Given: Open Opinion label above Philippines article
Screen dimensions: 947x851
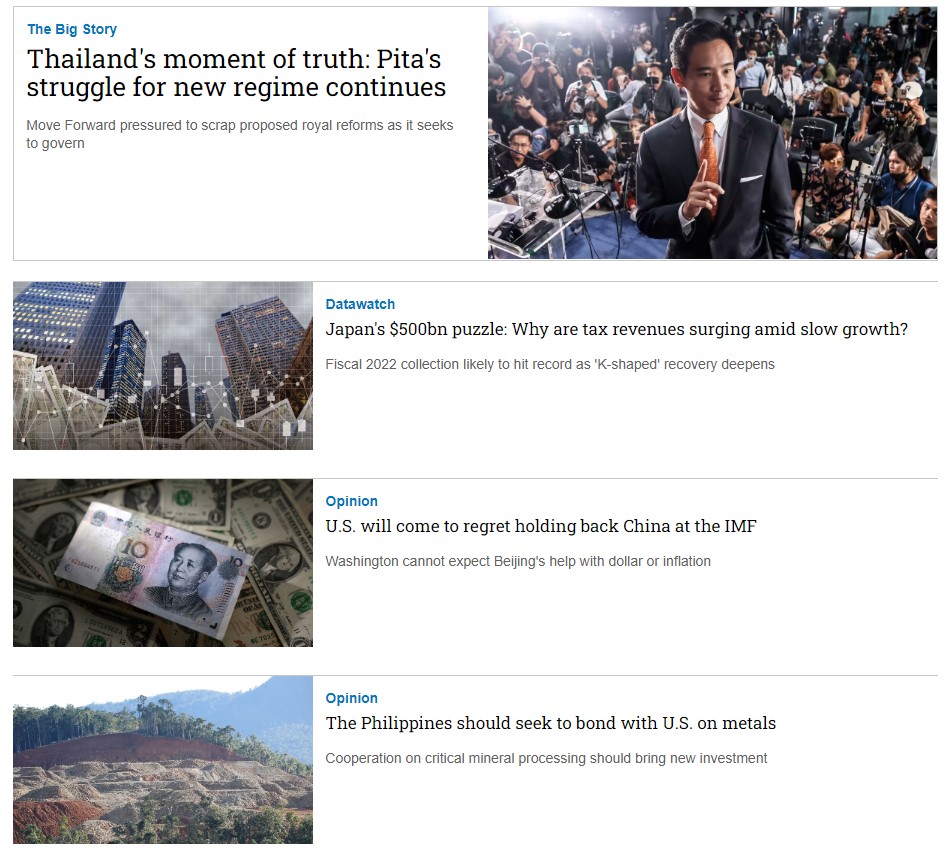Looking at the screenshot, I should (x=352, y=698).
